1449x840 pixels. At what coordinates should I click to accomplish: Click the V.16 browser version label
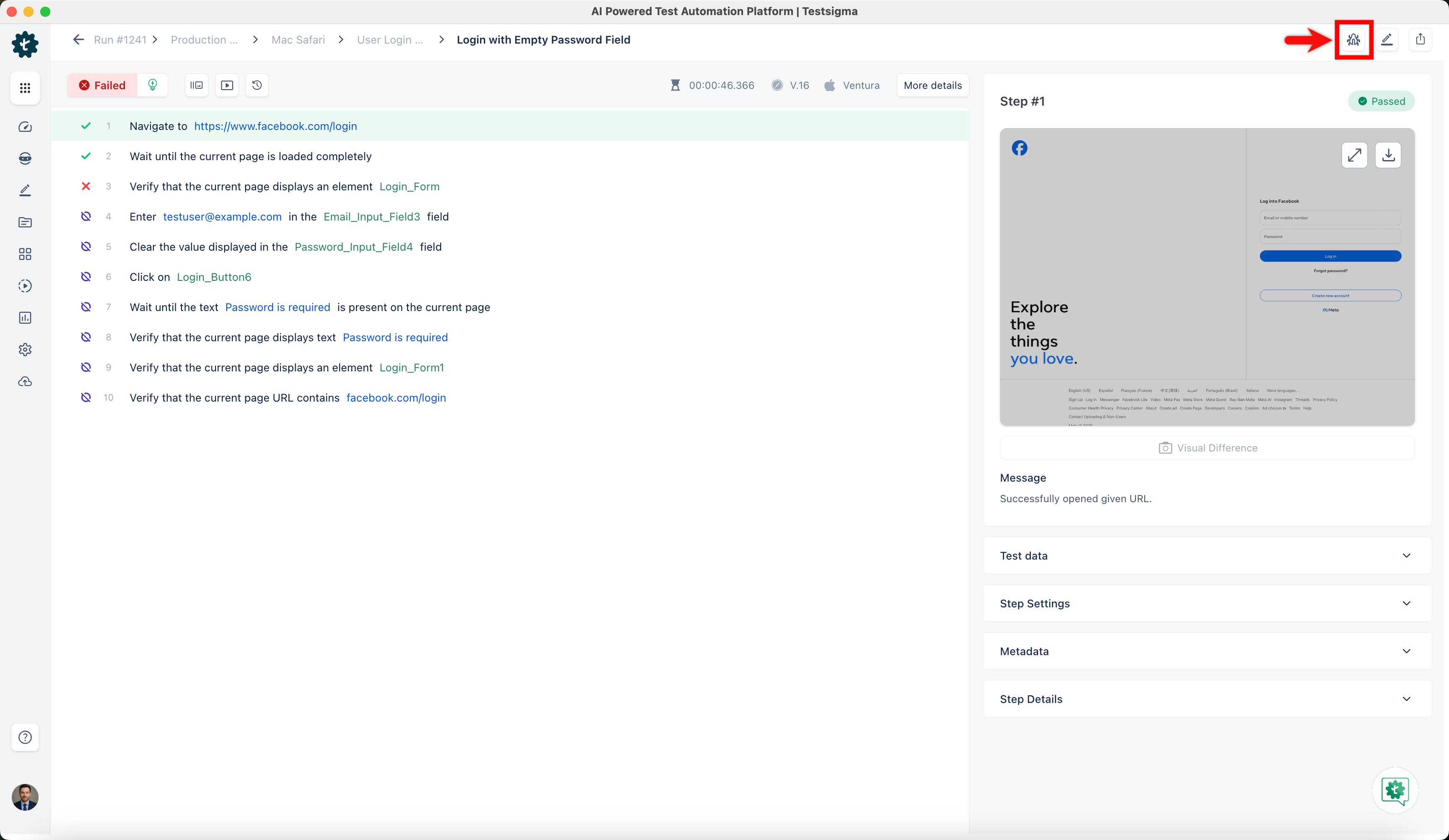tap(799, 85)
